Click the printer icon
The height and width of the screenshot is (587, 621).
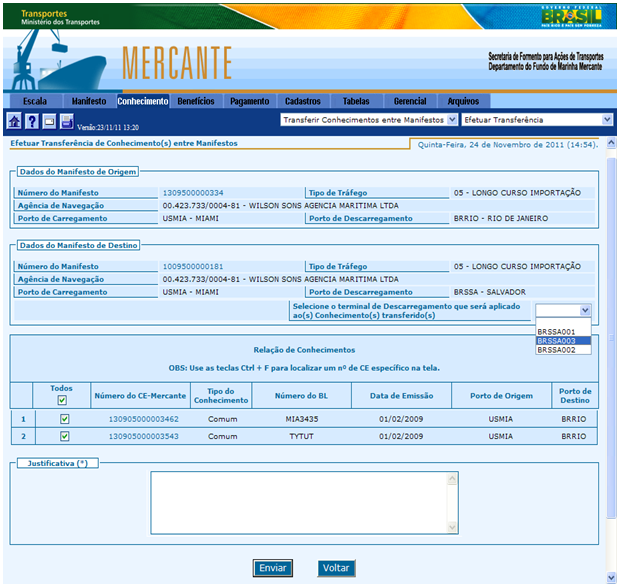[x=66, y=121]
